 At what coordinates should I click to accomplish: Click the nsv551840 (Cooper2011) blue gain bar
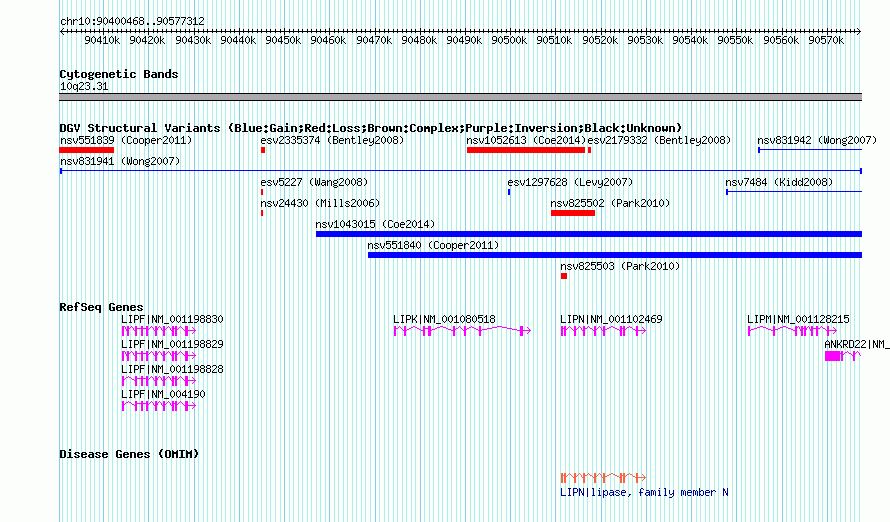[615, 255]
